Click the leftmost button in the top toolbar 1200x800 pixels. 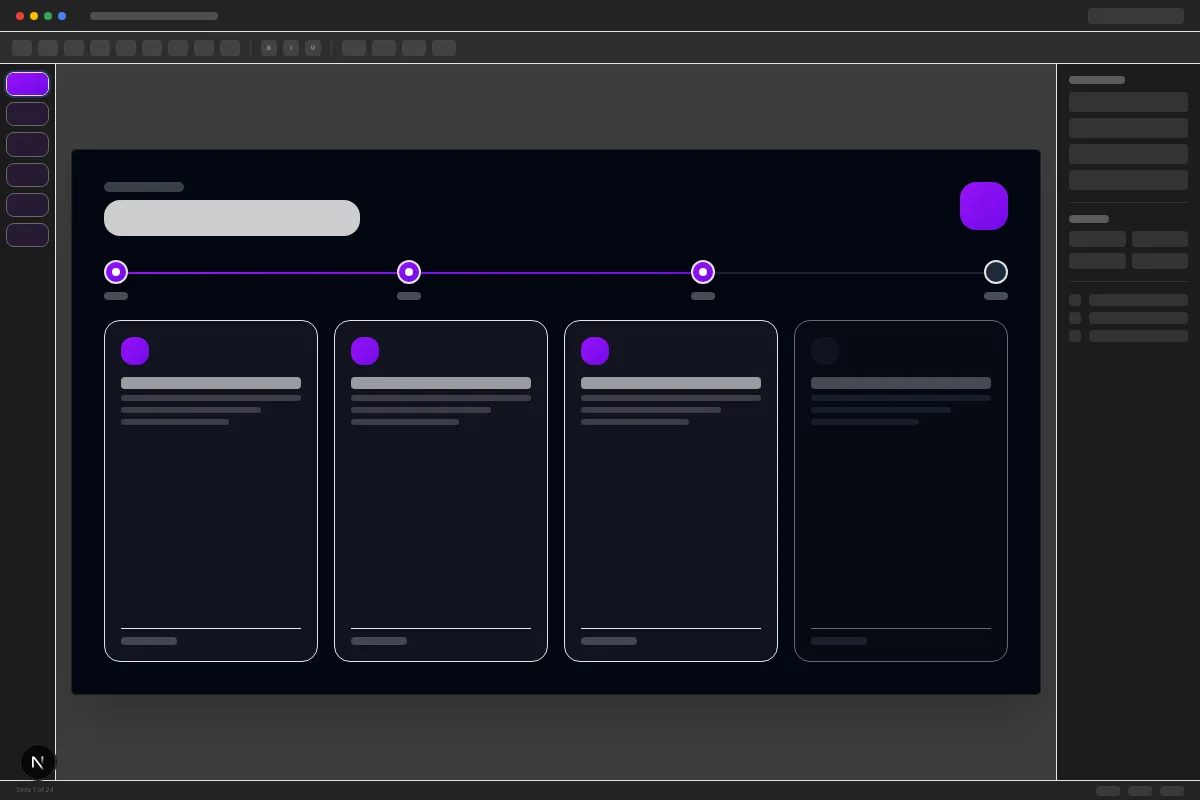(x=22, y=48)
